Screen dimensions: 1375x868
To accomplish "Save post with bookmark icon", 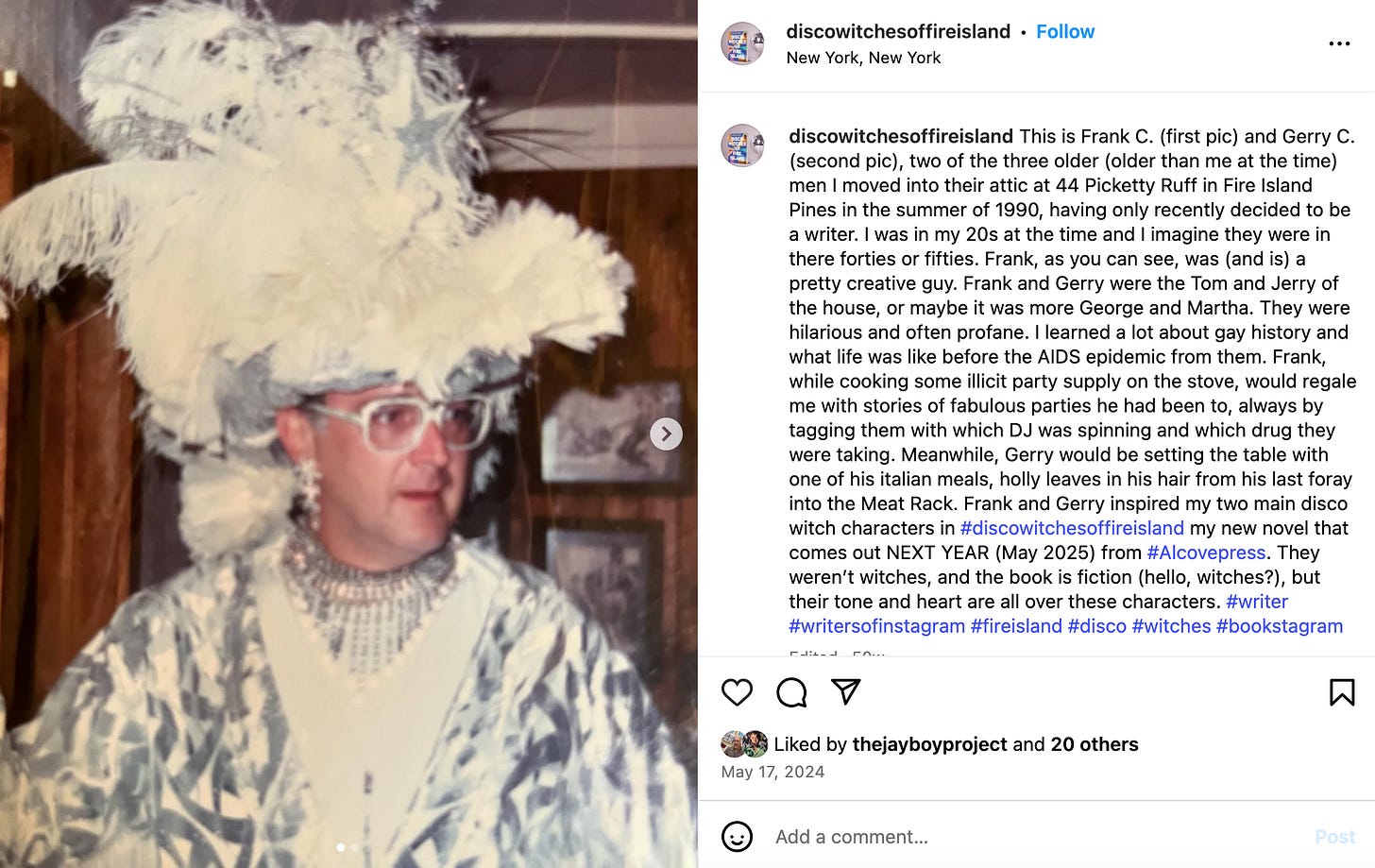I will point(1341,692).
